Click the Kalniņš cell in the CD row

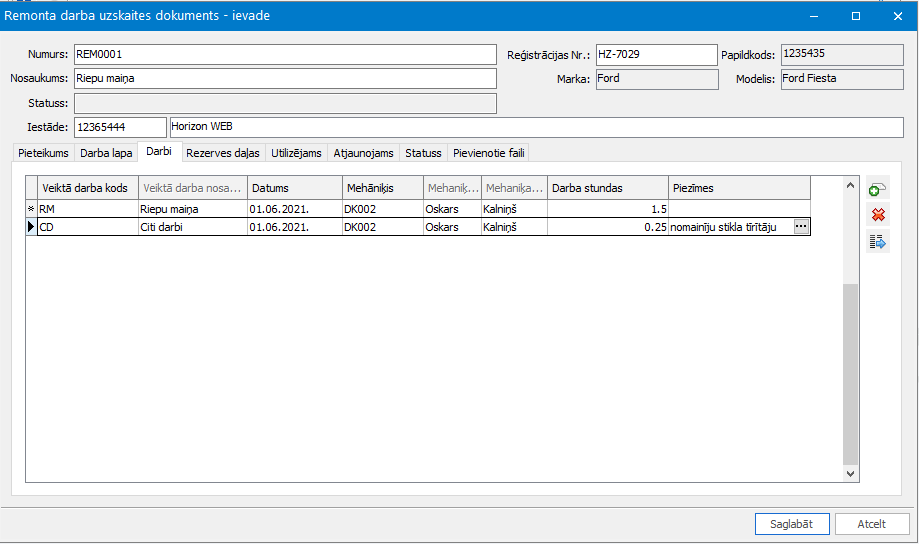(x=515, y=227)
